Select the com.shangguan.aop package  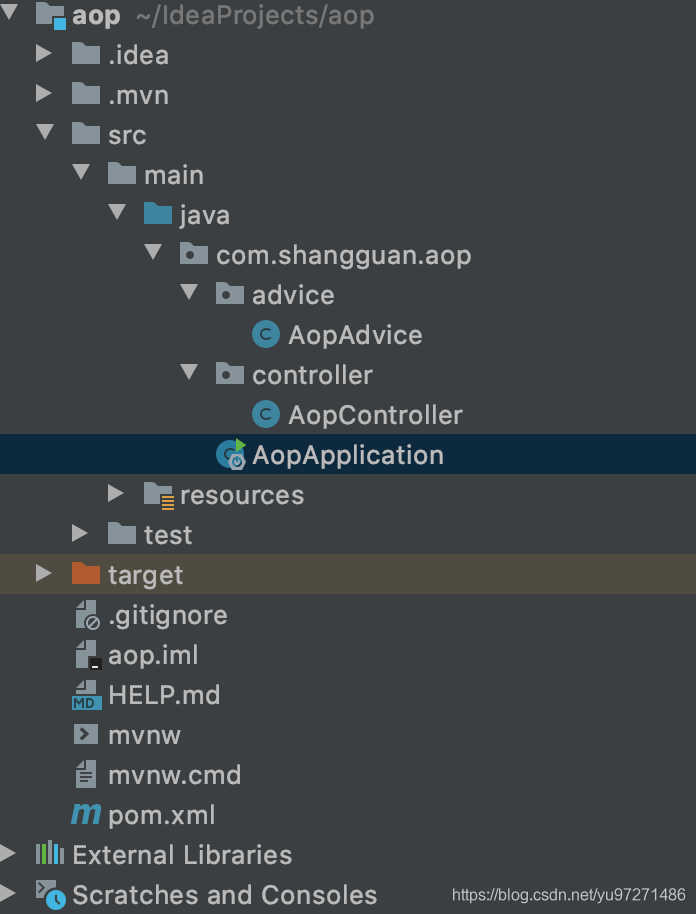click(343, 255)
